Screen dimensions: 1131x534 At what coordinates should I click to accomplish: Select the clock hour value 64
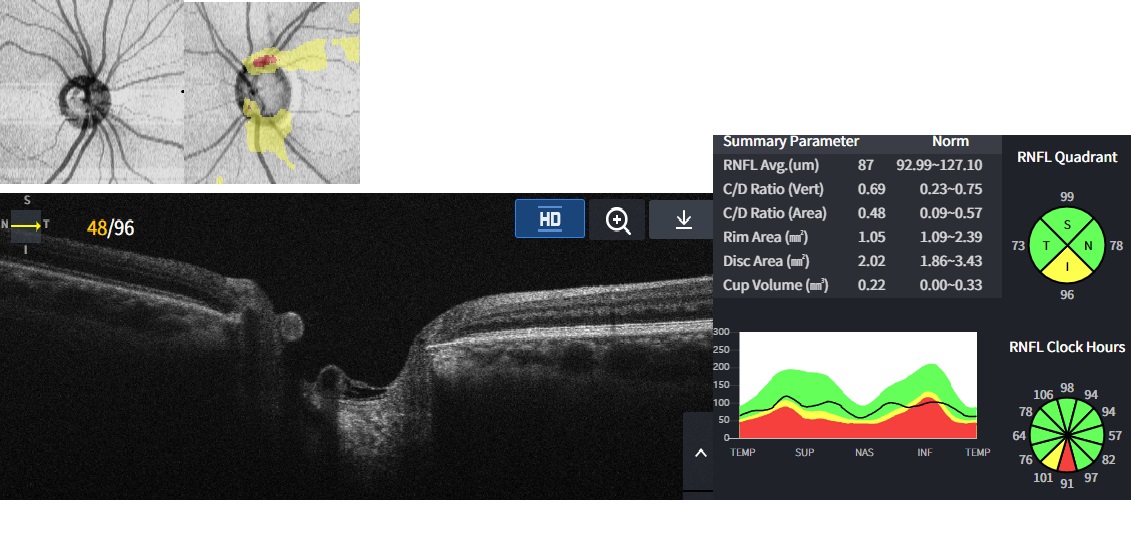[1019, 436]
